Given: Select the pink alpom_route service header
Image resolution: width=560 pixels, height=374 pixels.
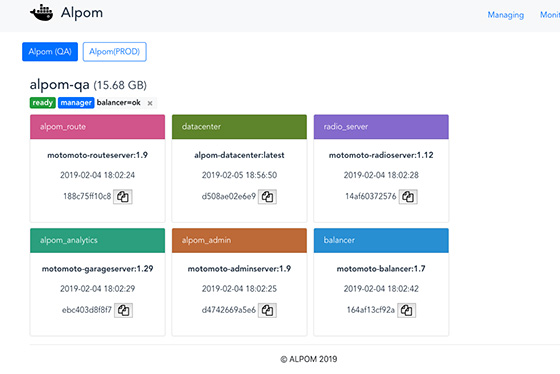Looking at the screenshot, I should (x=98, y=127).
